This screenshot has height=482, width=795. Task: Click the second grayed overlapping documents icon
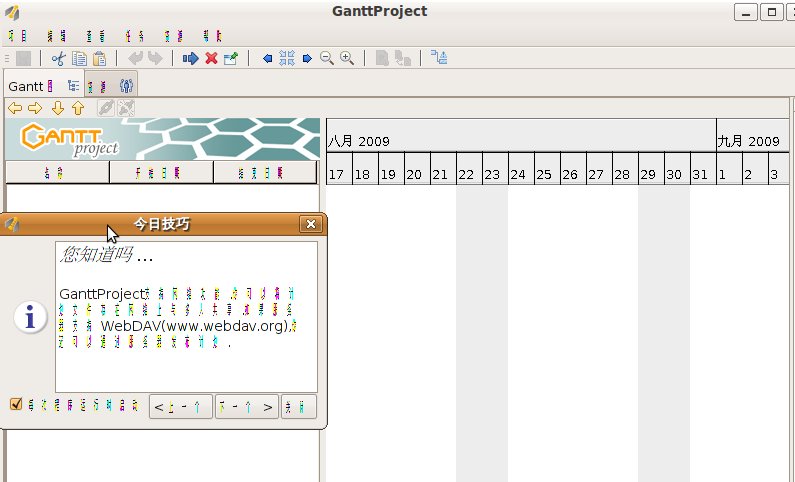tap(403, 58)
